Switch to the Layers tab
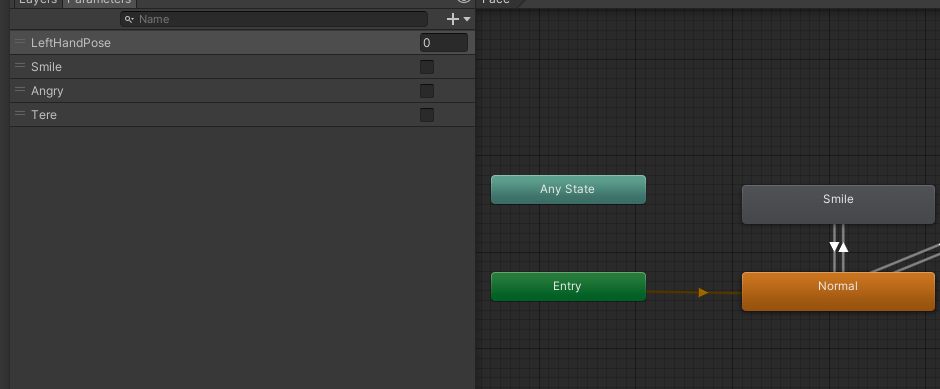Screen dimensions: 940x389 pos(38,2)
